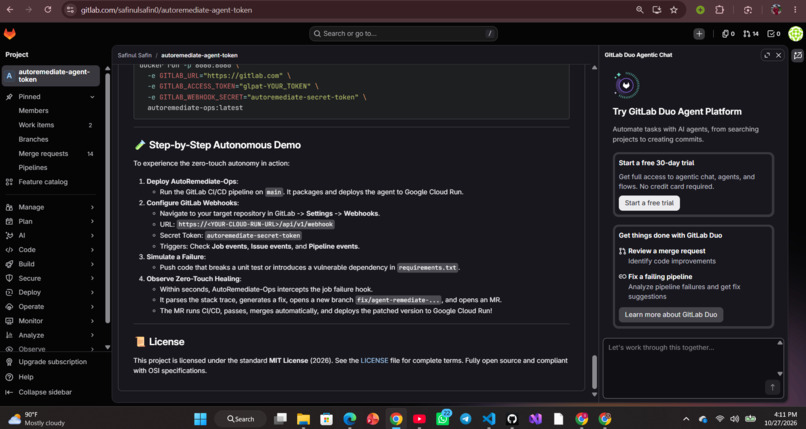Click the send arrow in Duo chat
Screen dimensions: 806x429
(772, 387)
